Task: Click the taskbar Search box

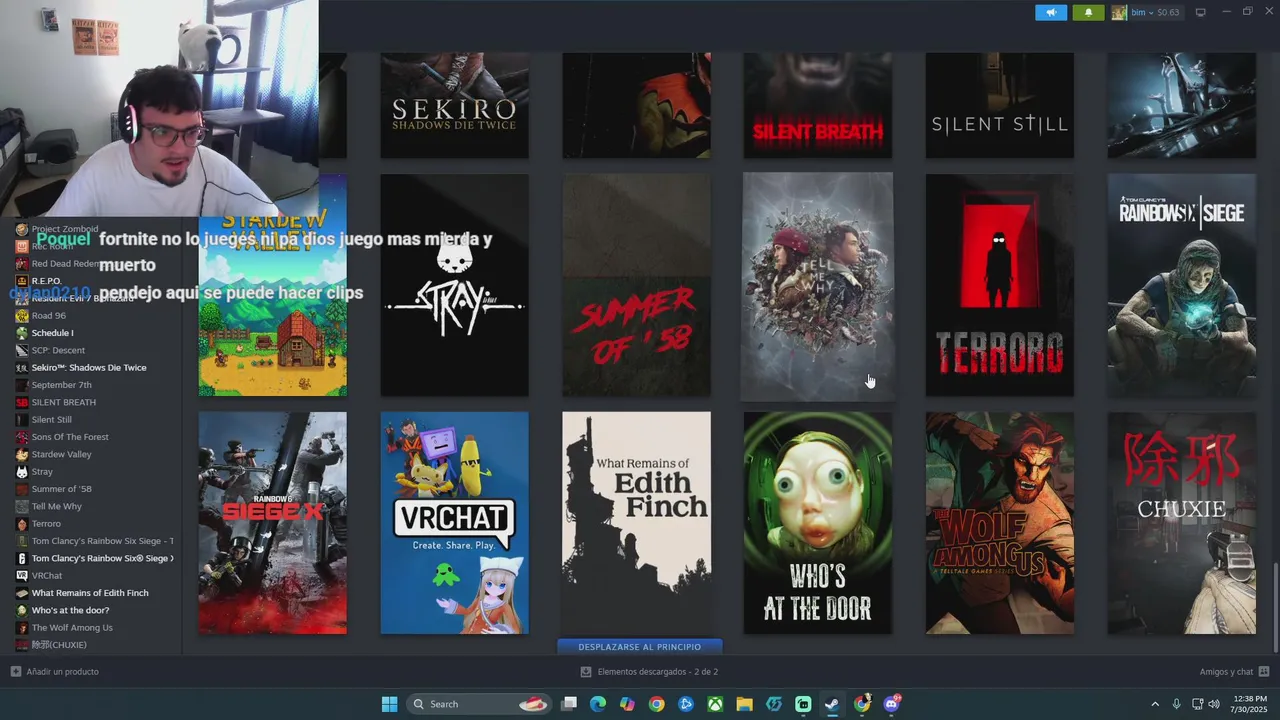Action: click(x=481, y=704)
